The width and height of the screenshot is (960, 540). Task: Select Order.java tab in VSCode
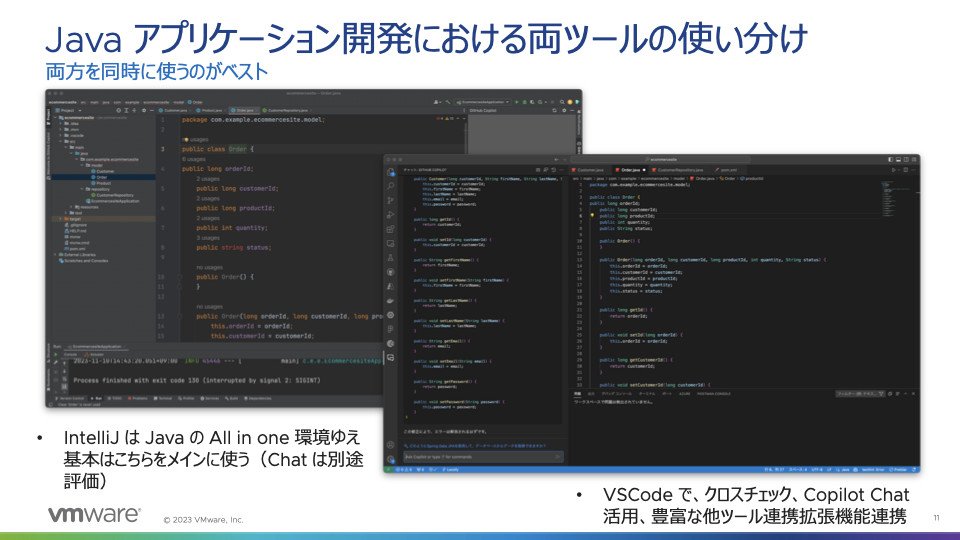pyautogui.click(x=630, y=170)
